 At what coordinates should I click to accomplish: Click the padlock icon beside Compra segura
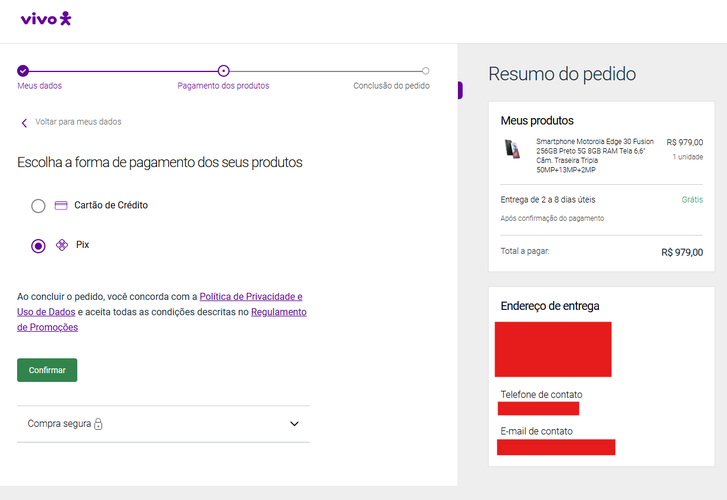(x=98, y=423)
